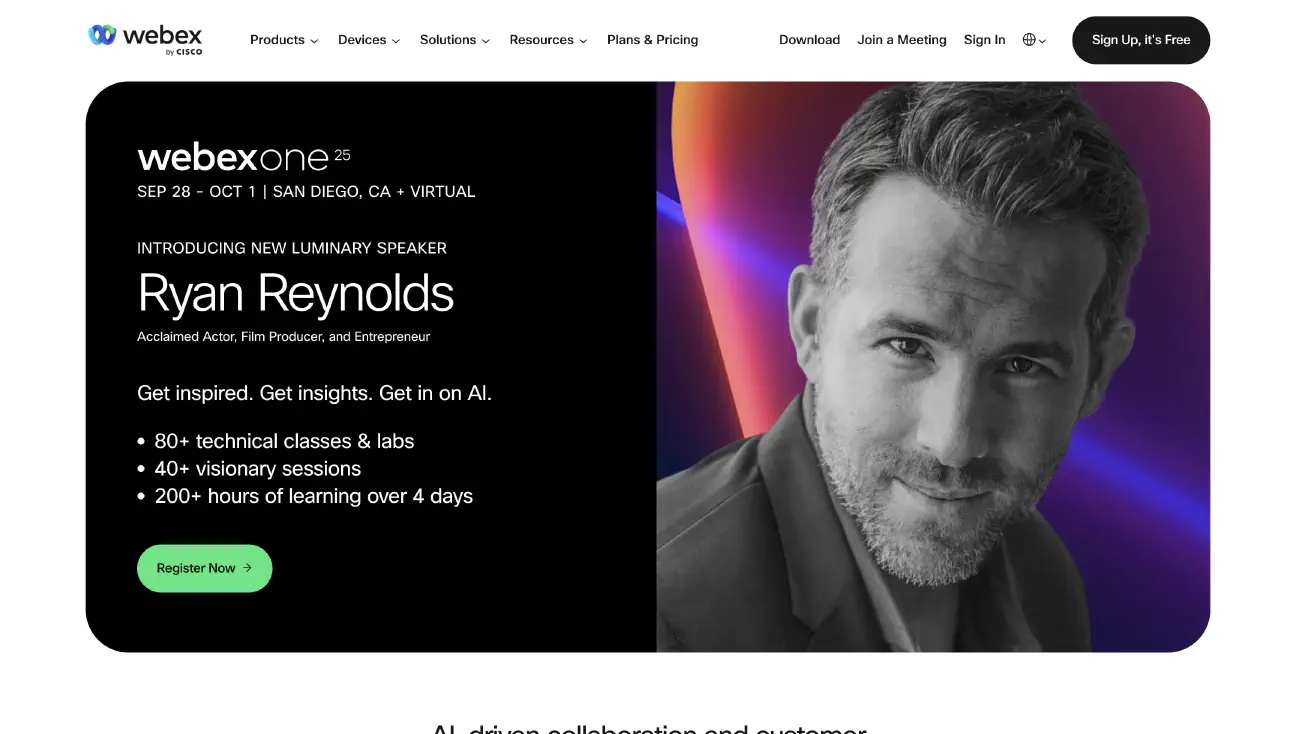Screen dimensions: 1296x734
Task: Click the Join a Meeting link
Action: point(902,40)
